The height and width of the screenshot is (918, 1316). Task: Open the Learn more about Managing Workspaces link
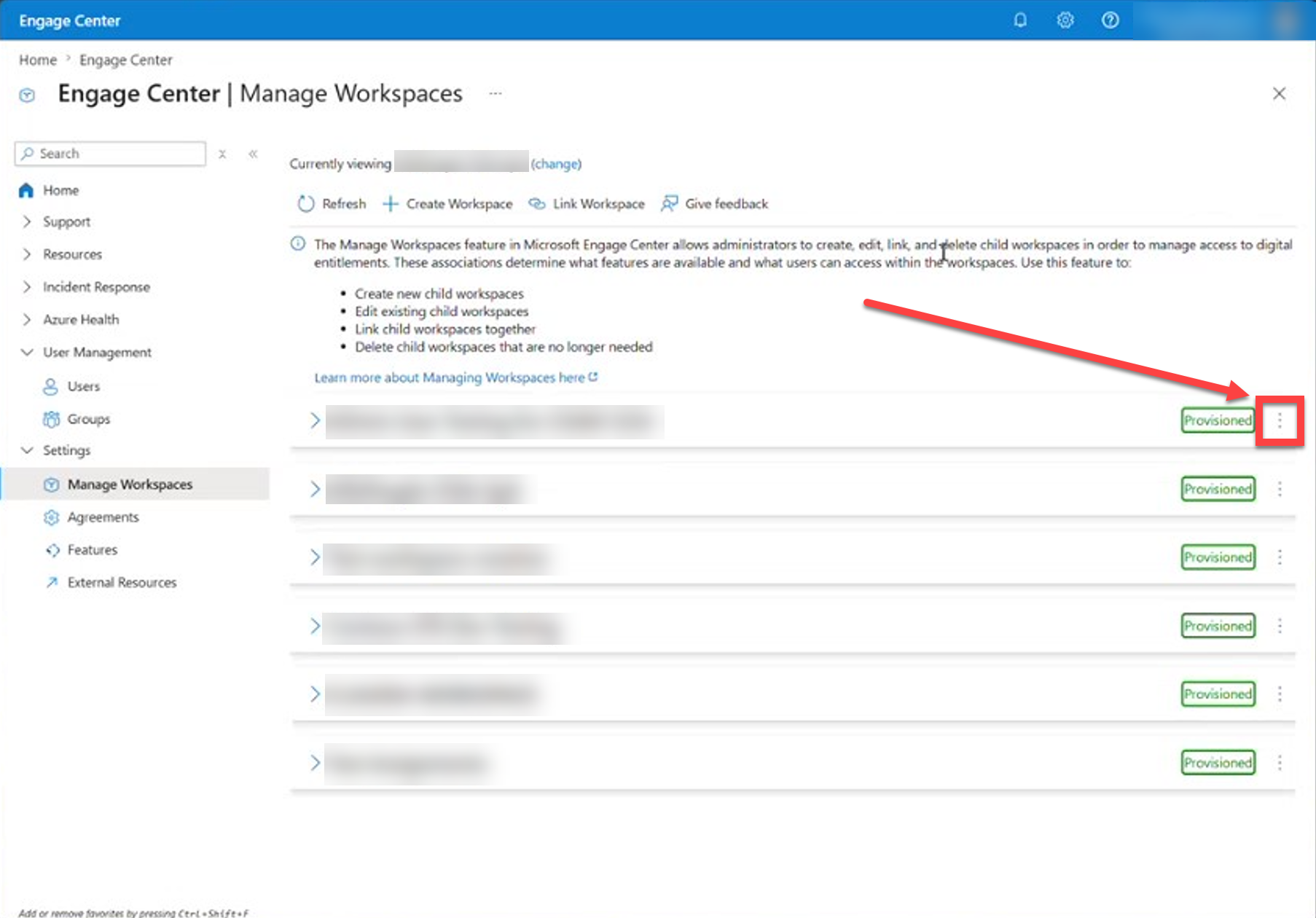pyautogui.click(x=455, y=377)
